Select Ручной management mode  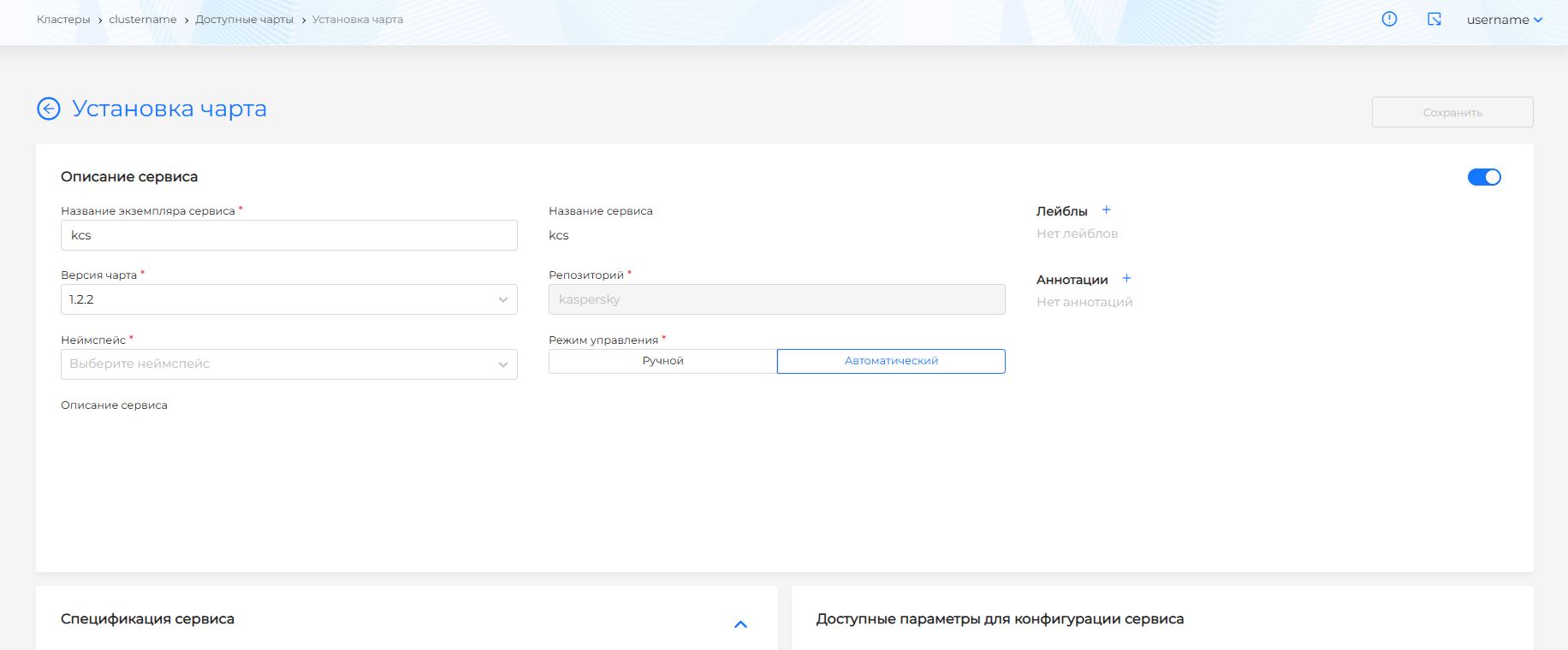click(x=662, y=361)
